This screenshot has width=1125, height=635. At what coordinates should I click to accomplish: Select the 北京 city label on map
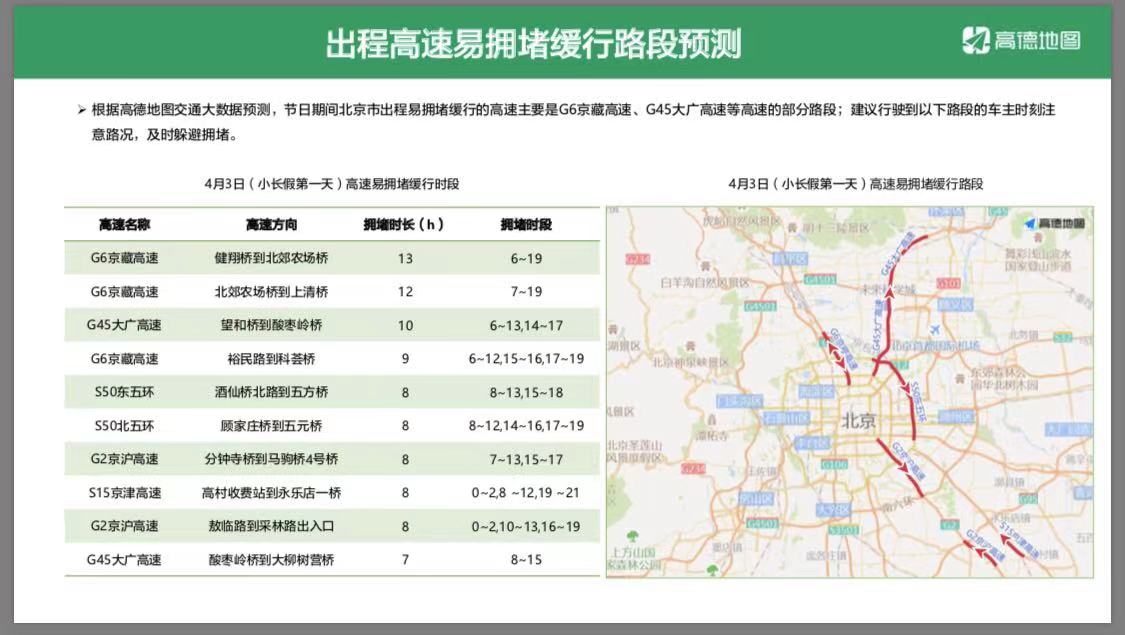coord(859,420)
